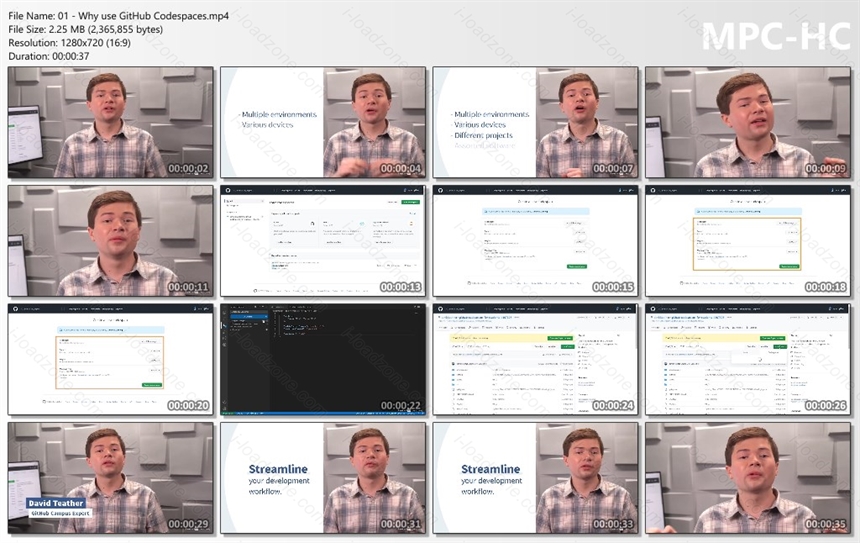Select the presenter frame at 00:00:11
This screenshot has width=860, height=543.
click(x=111, y=241)
